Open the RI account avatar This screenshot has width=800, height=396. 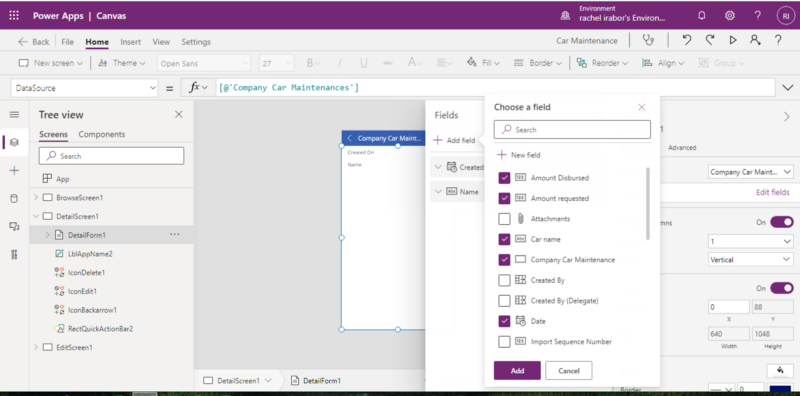(x=786, y=16)
